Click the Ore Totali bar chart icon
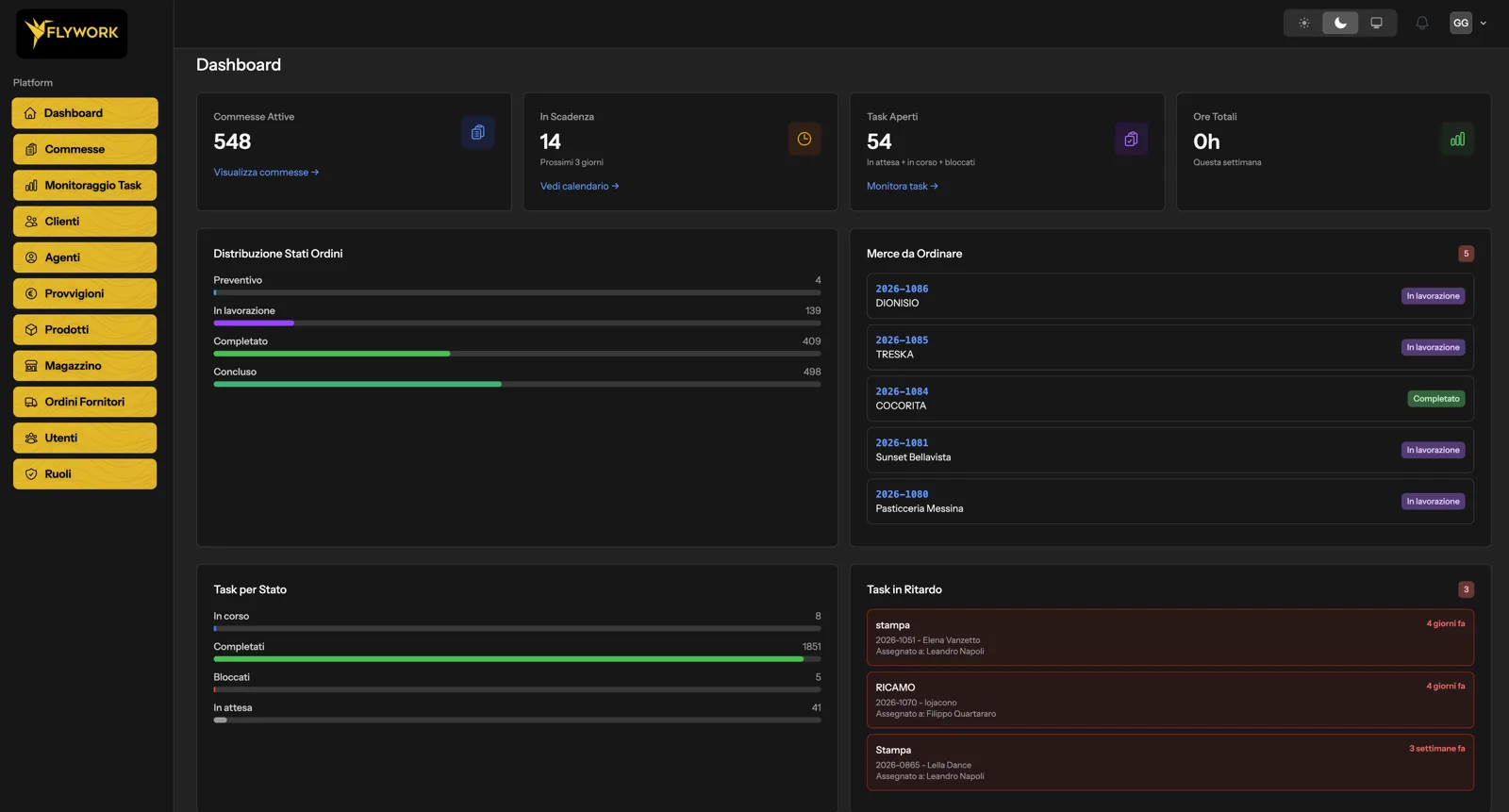 pyautogui.click(x=1457, y=139)
